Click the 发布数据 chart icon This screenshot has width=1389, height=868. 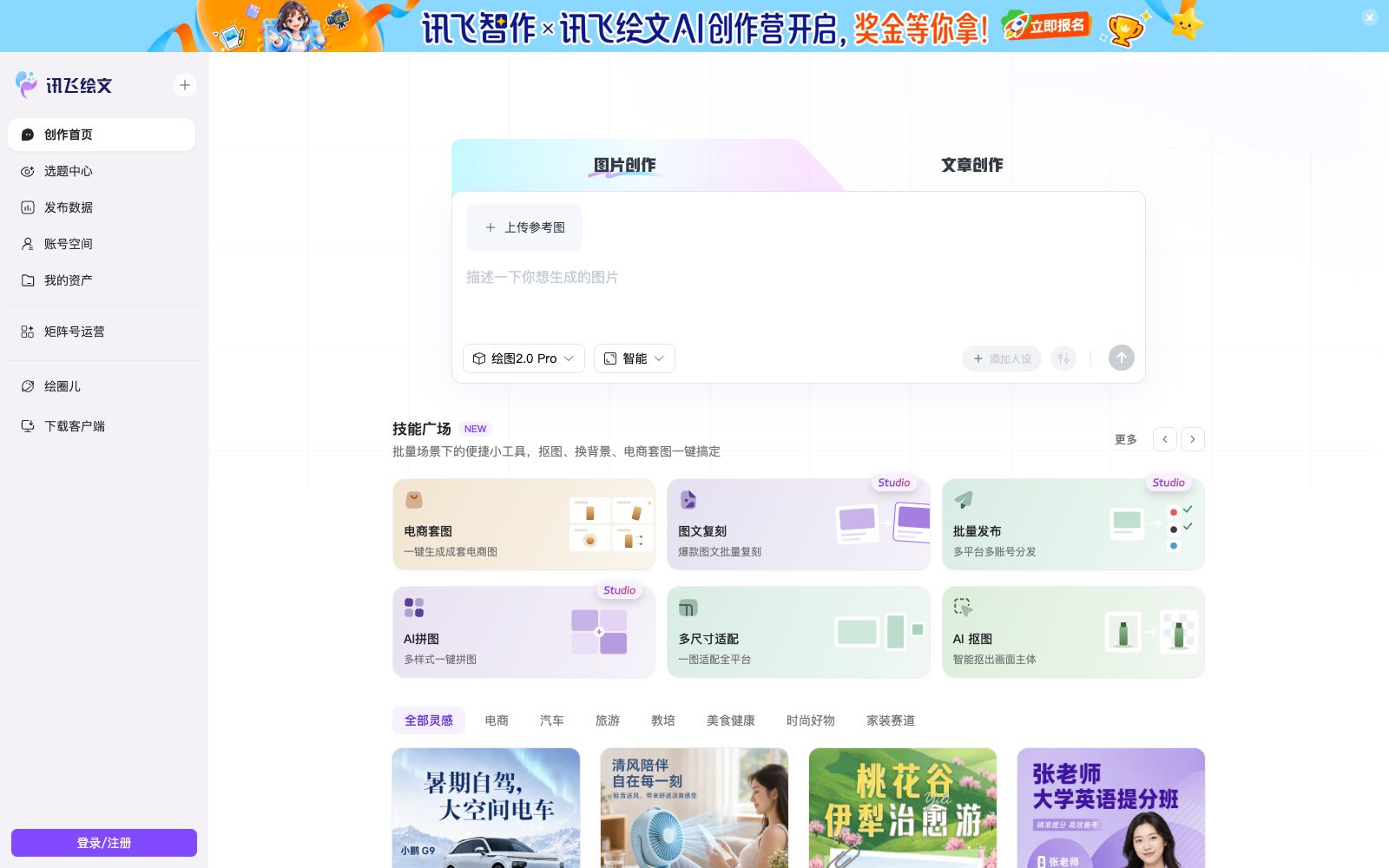click(x=28, y=207)
